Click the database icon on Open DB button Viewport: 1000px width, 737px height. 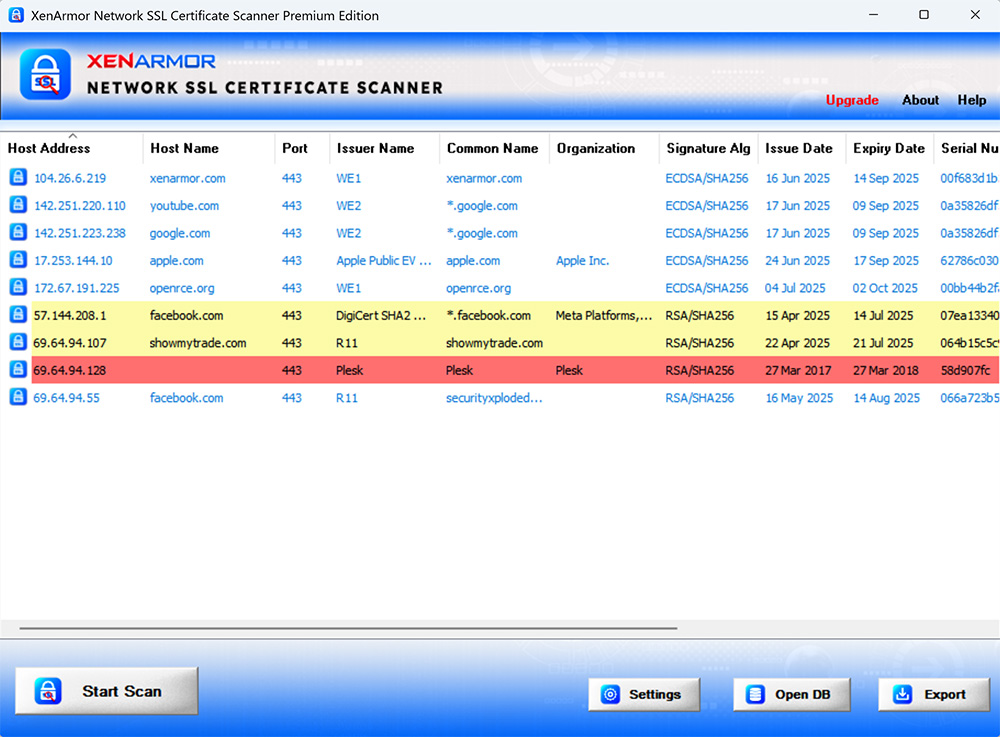click(755, 694)
